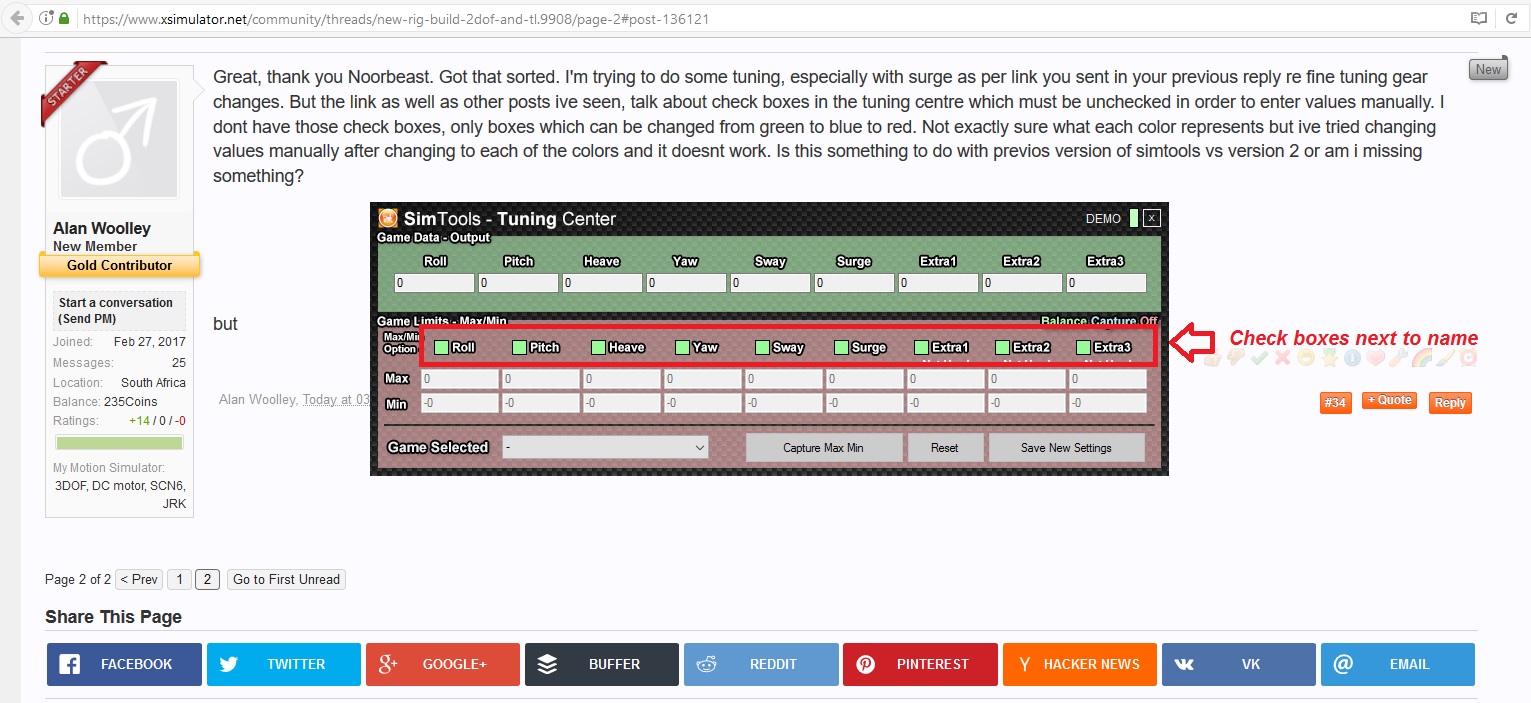Toggle the Extra1 checkbox in Tuning Center
This screenshot has height=703, width=1531.
click(921, 347)
